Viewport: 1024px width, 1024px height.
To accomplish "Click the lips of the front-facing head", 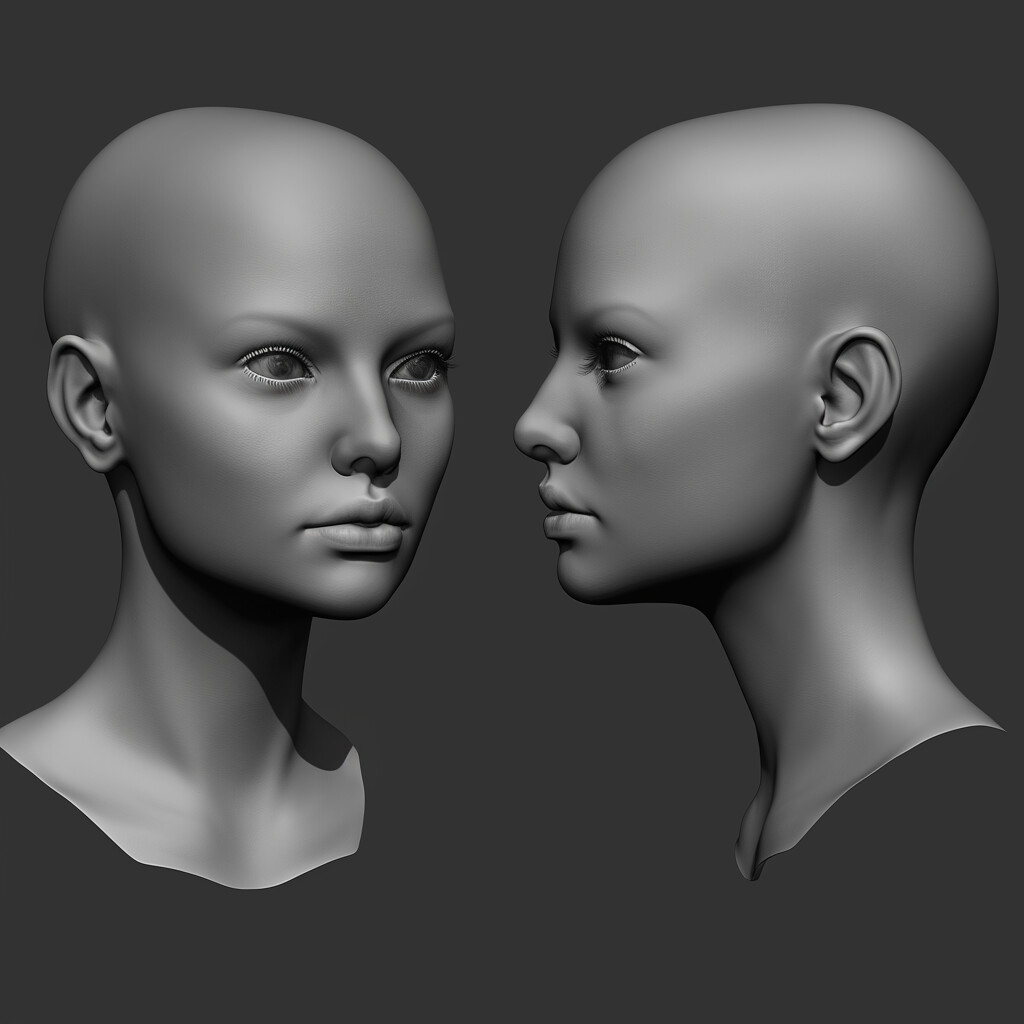I will point(350,535).
